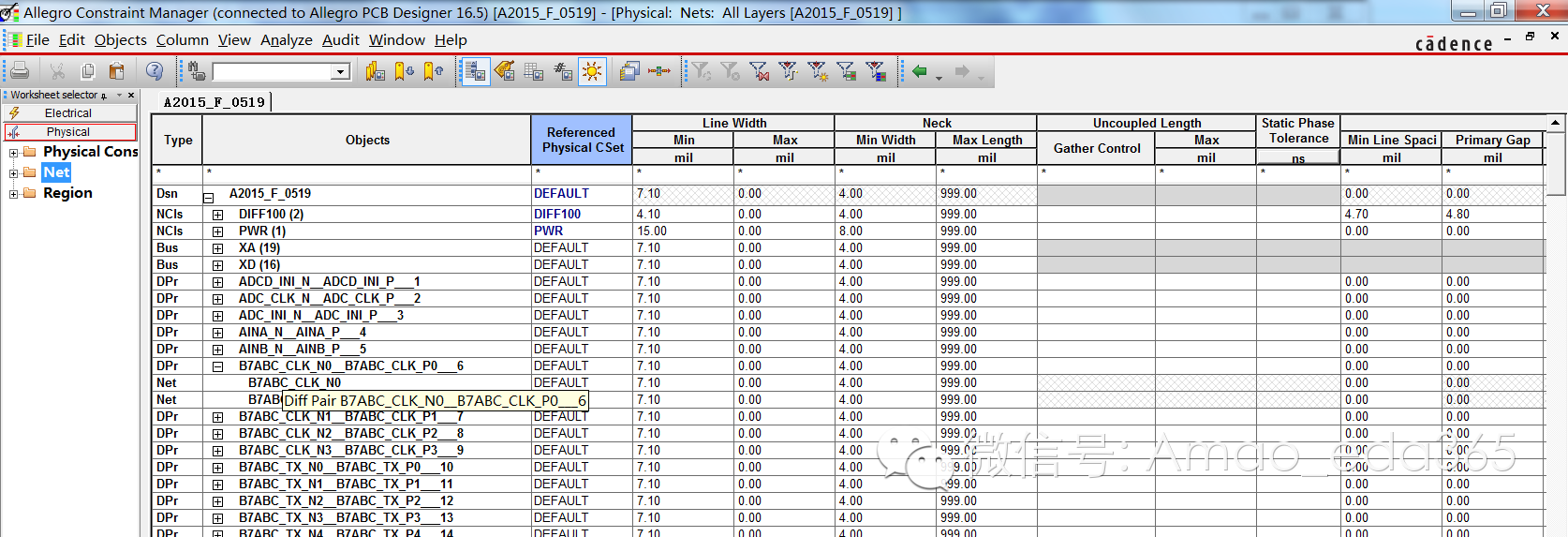Screen dimensions: 1568x537
Task: Click the PWR referenced CSet cell
Action: coord(582,231)
